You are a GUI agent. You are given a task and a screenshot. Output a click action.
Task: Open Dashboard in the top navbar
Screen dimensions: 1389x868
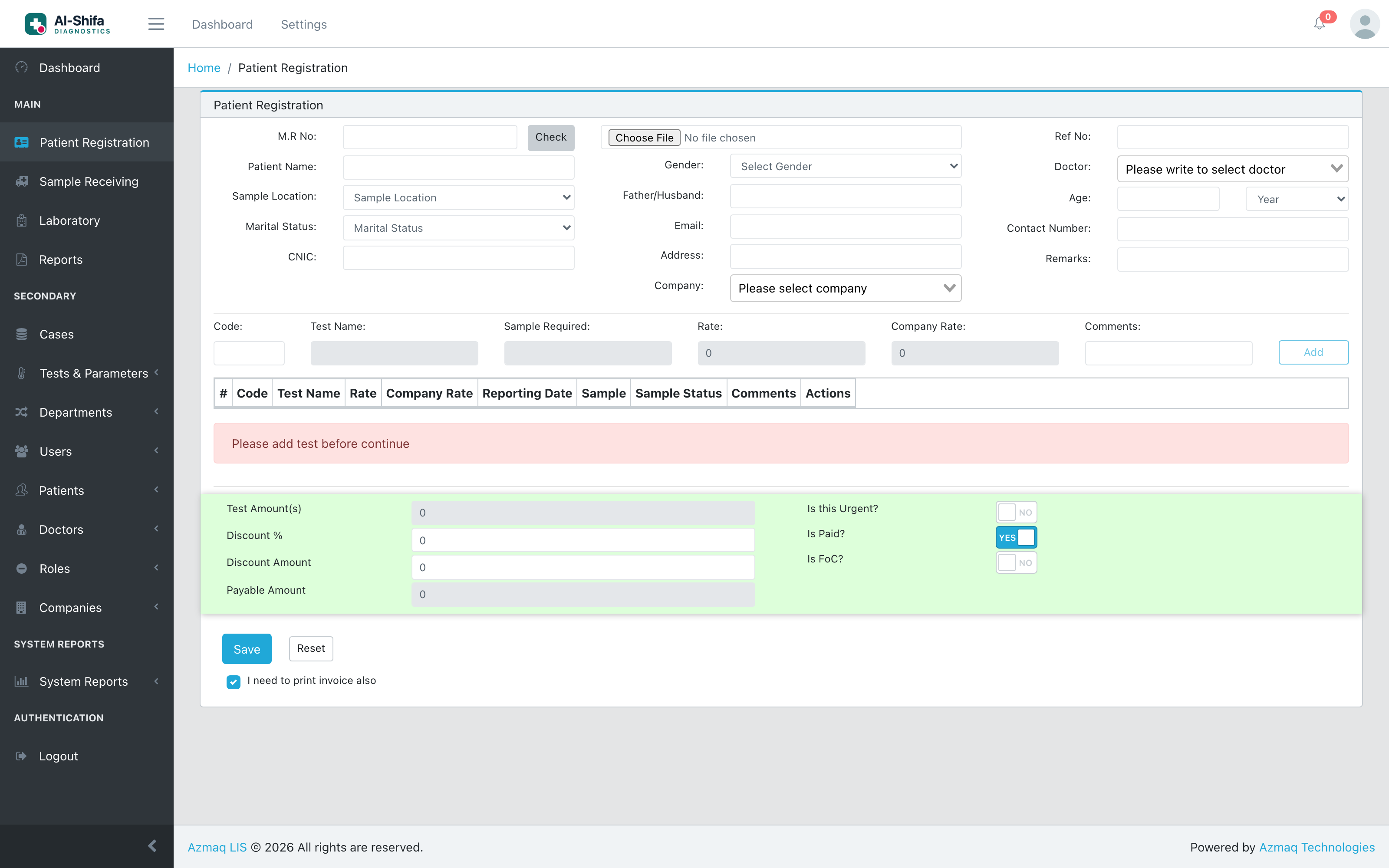point(222,24)
